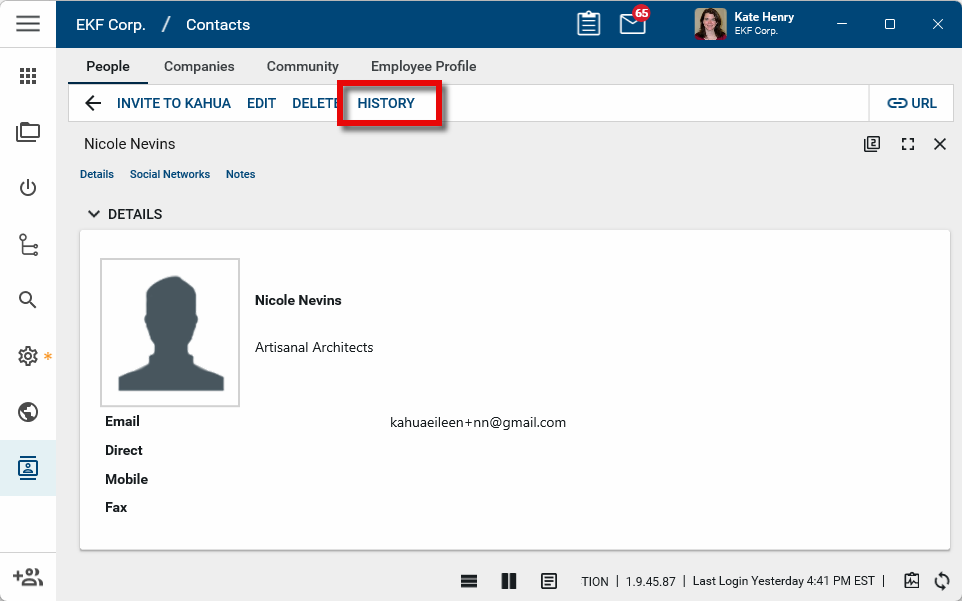Click the HISTORY button
This screenshot has height=601, width=962.
386,103
